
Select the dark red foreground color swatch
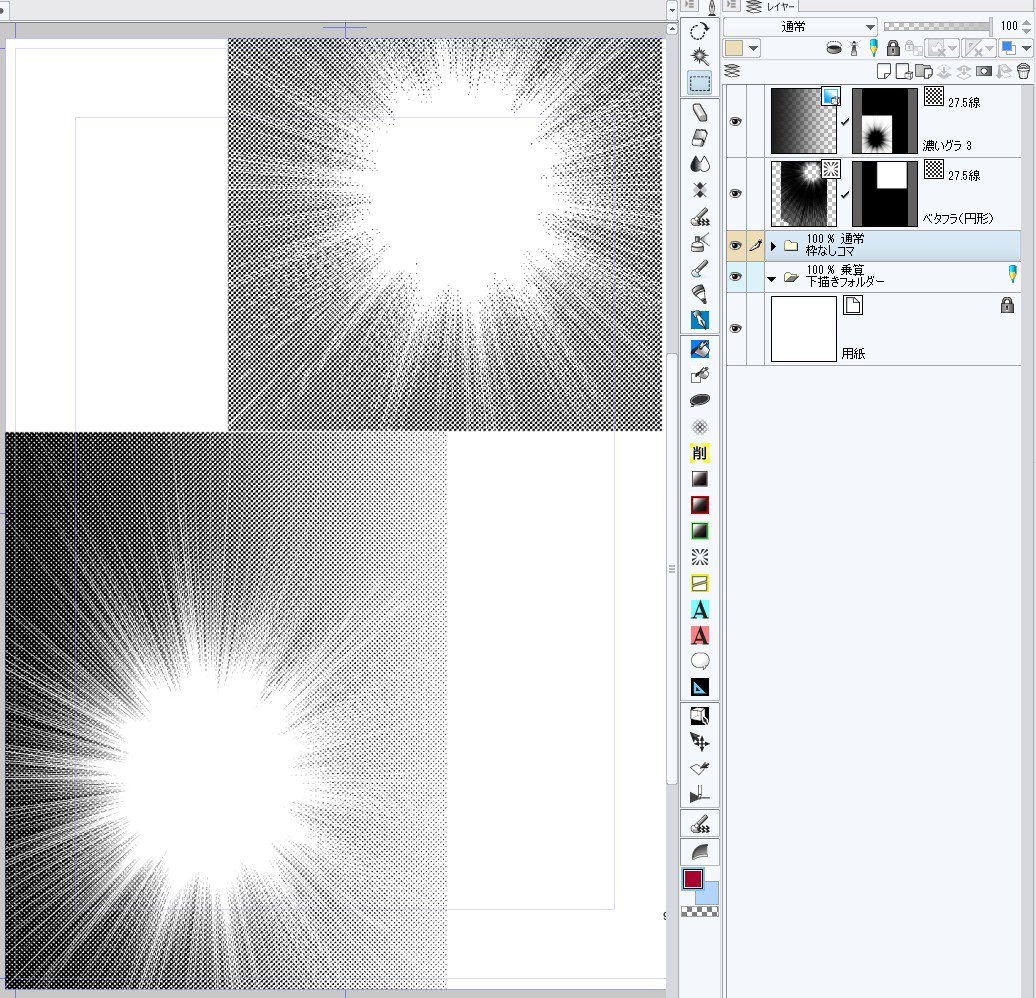pyautogui.click(x=692, y=879)
